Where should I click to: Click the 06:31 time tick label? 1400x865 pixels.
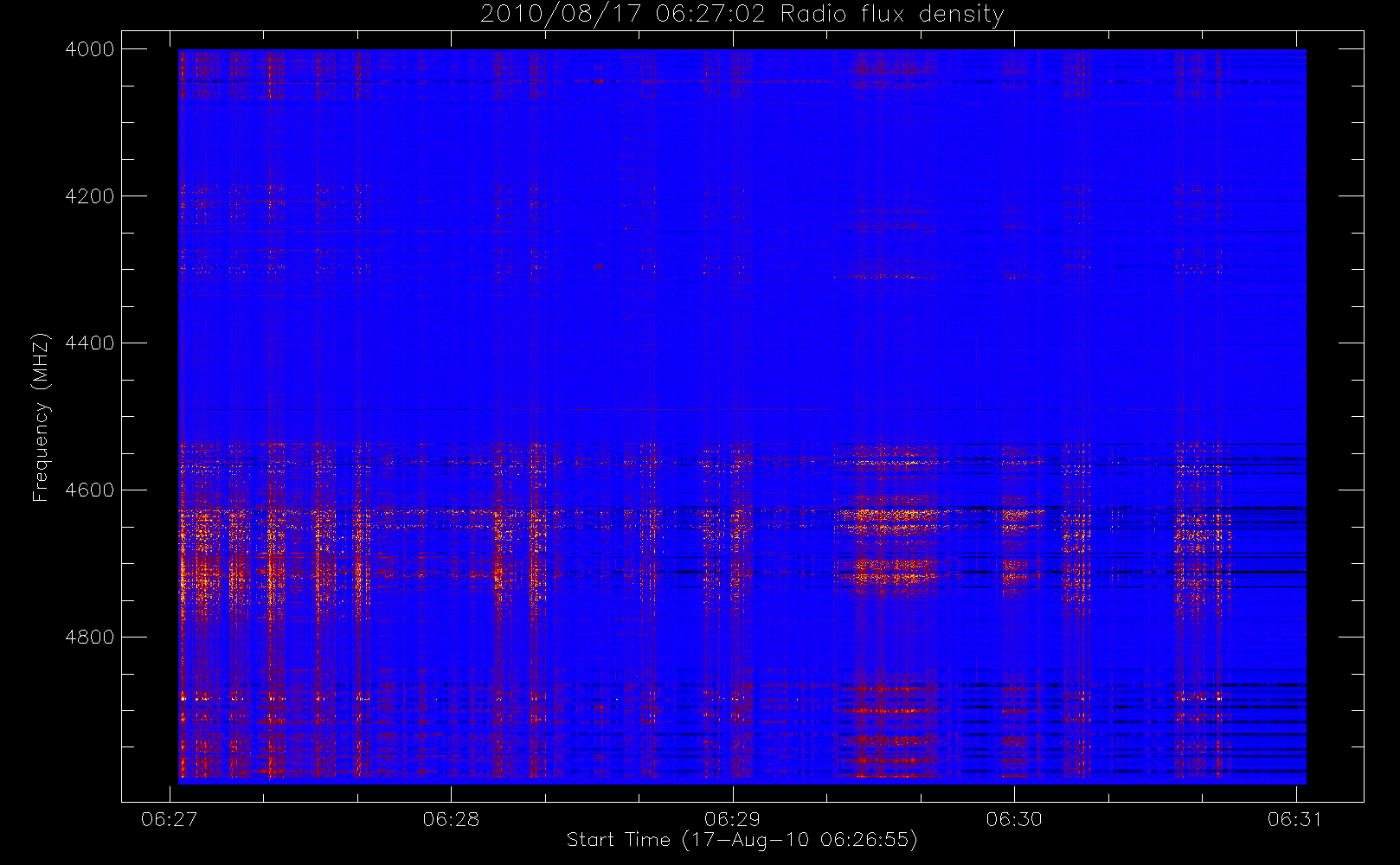(x=1295, y=819)
